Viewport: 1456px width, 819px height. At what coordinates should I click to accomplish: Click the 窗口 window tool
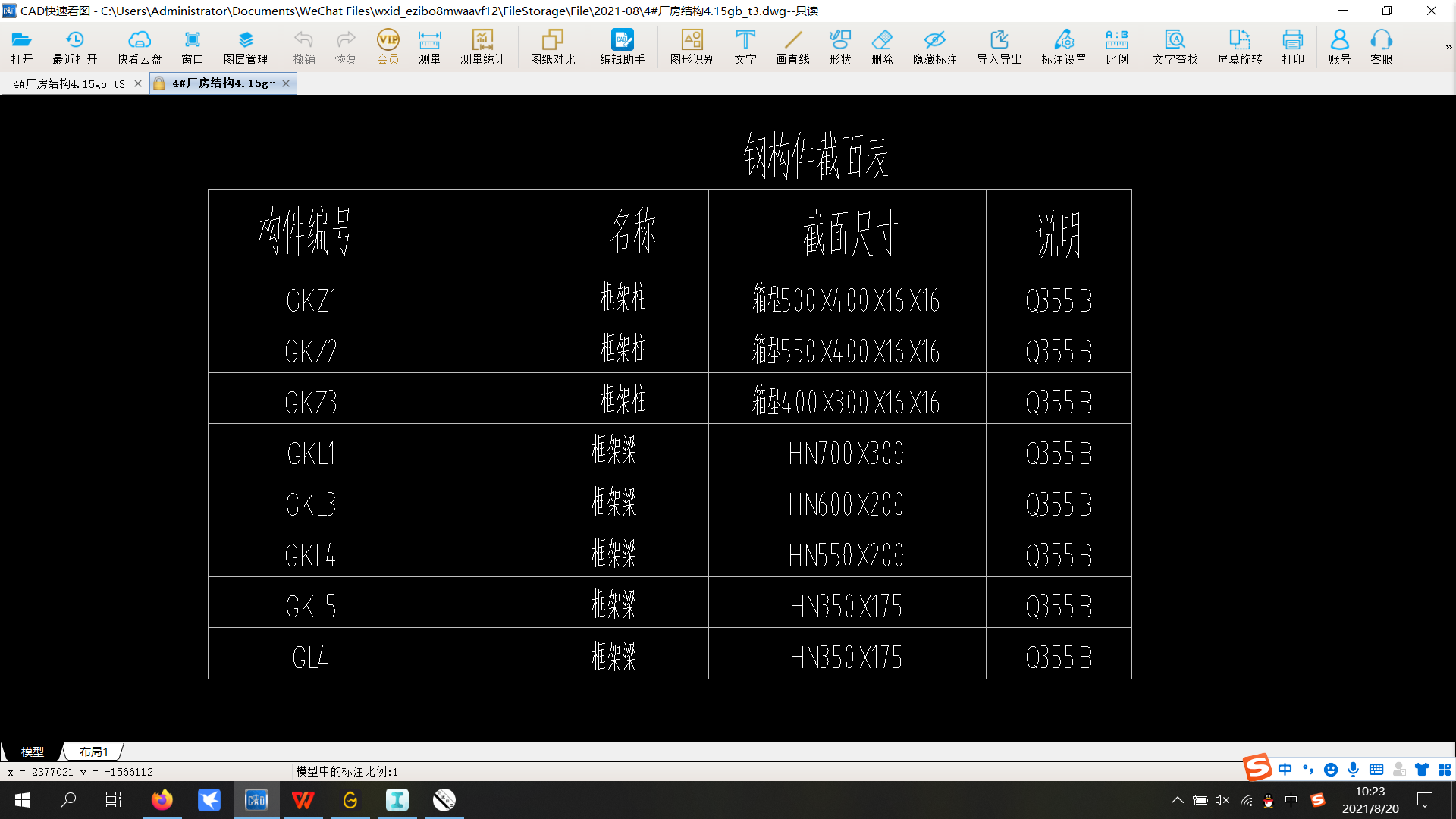tap(192, 47)
